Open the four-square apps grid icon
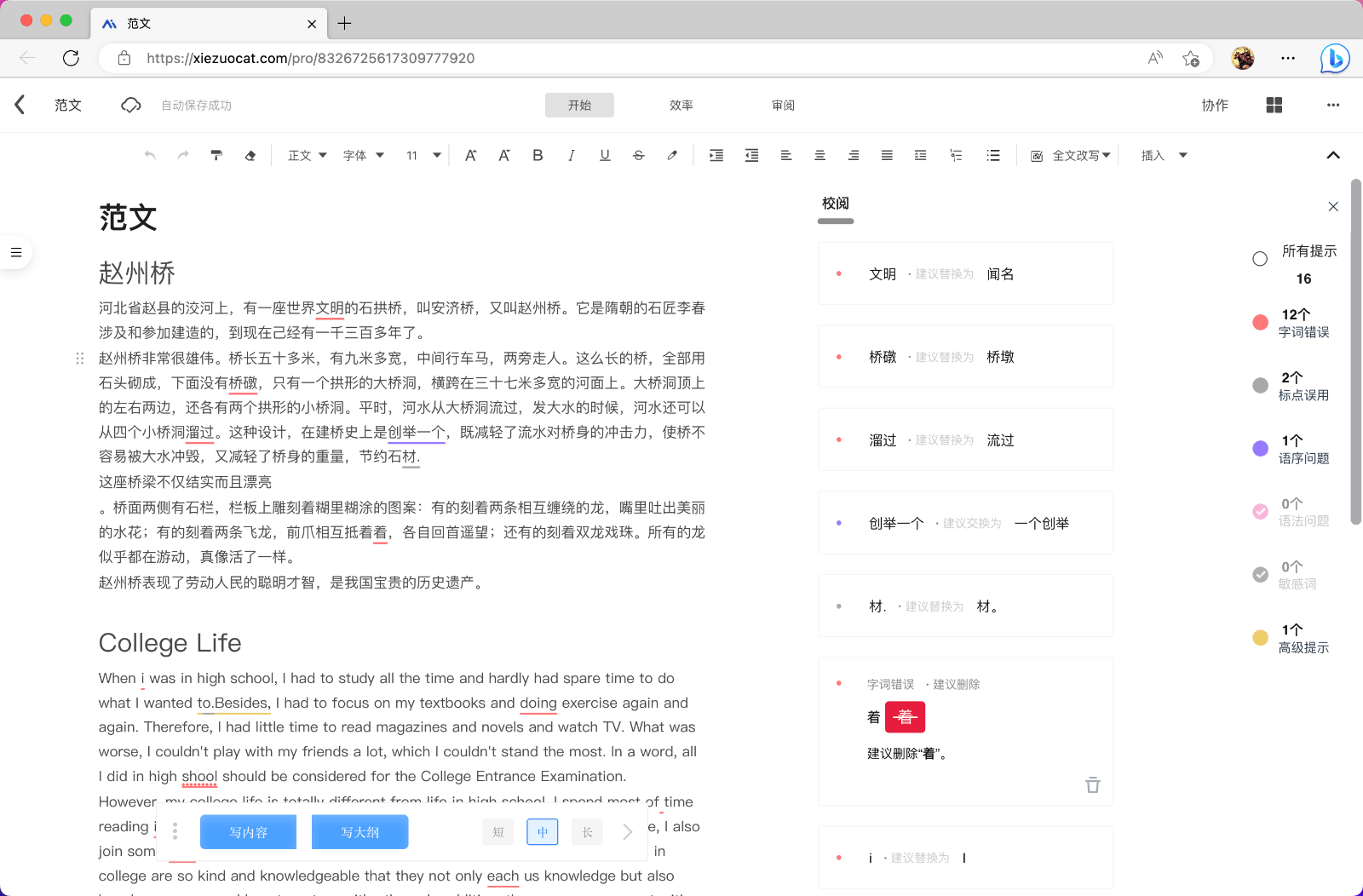The width and height of the screenshot is (1363, 896). point(1274,105)
